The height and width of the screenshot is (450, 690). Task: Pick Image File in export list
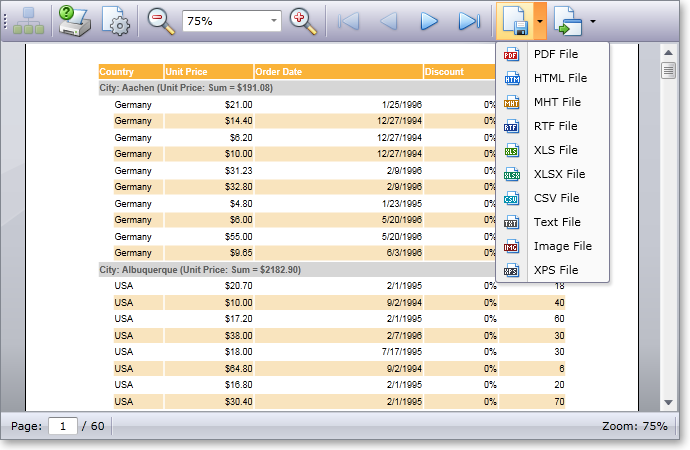(x=561, y=246)
